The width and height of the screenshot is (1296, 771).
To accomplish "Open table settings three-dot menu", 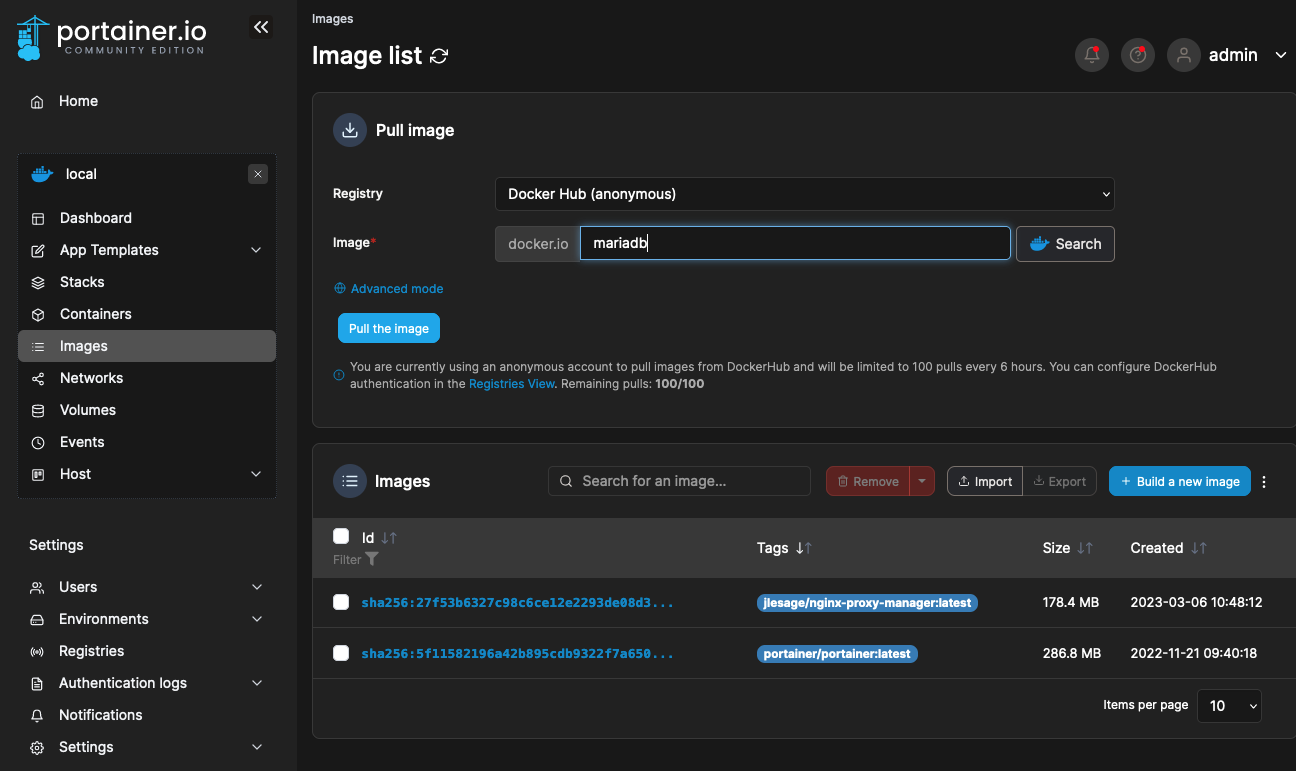I will (x=1264, y=482).
